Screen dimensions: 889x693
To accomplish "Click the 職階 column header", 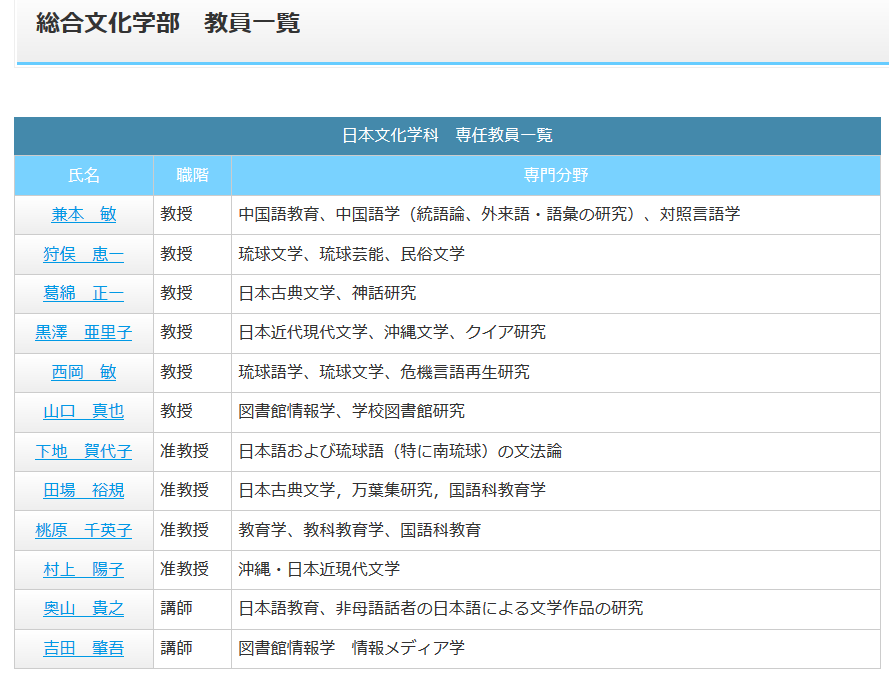I will tap(192, 176).
